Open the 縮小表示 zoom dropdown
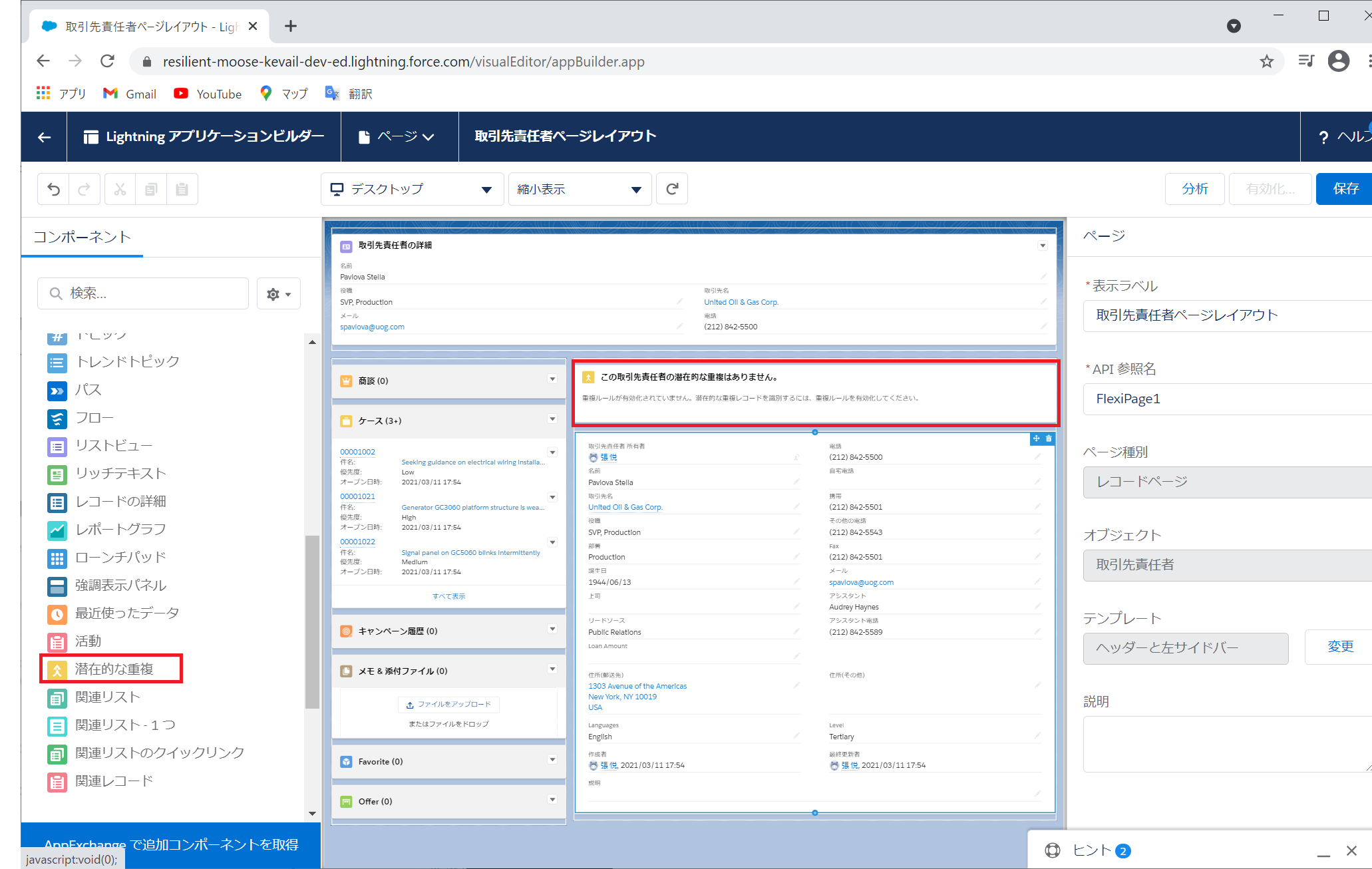The image size is (1372, 869). click(x=579, y=190)
